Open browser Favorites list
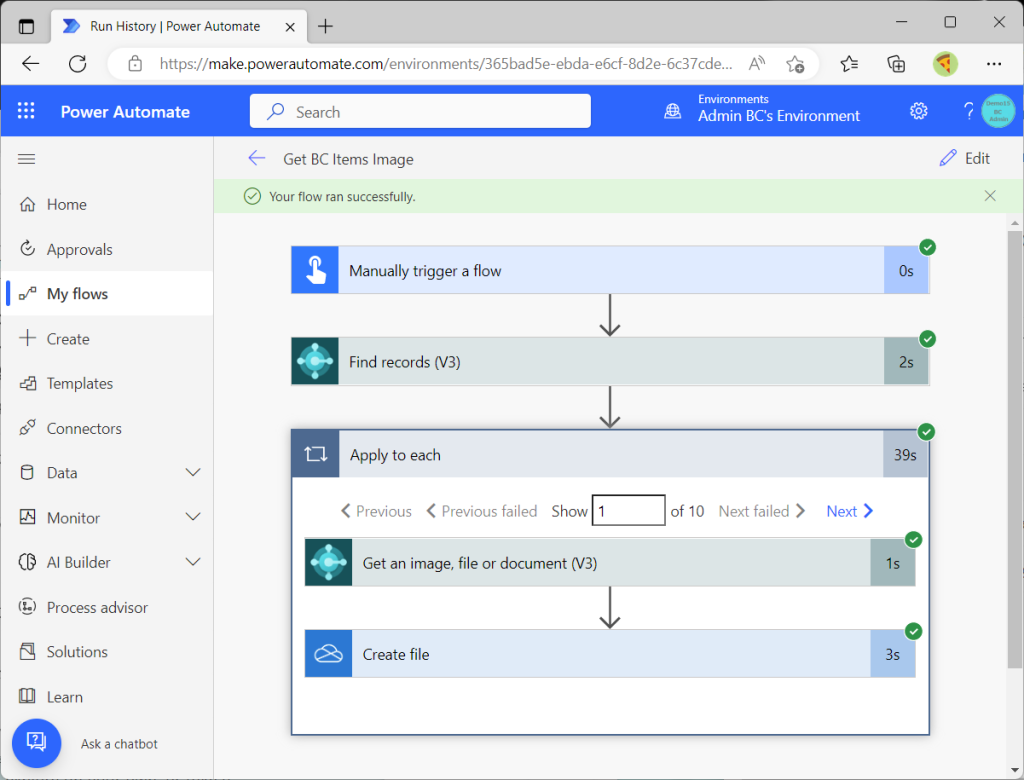The image size is (1024, 780). tap(849, 63)
